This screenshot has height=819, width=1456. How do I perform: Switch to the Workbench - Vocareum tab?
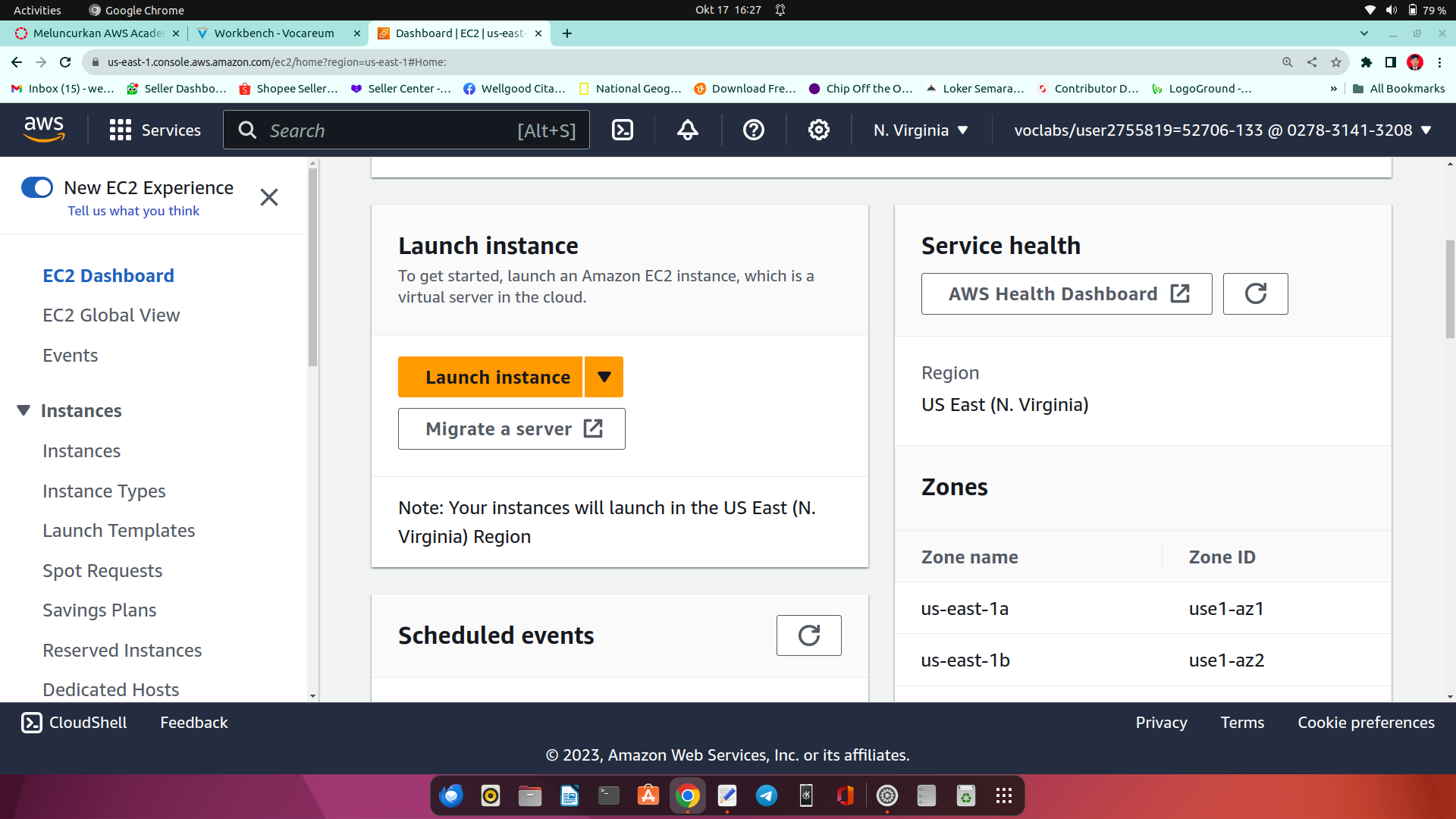(274, 33)
